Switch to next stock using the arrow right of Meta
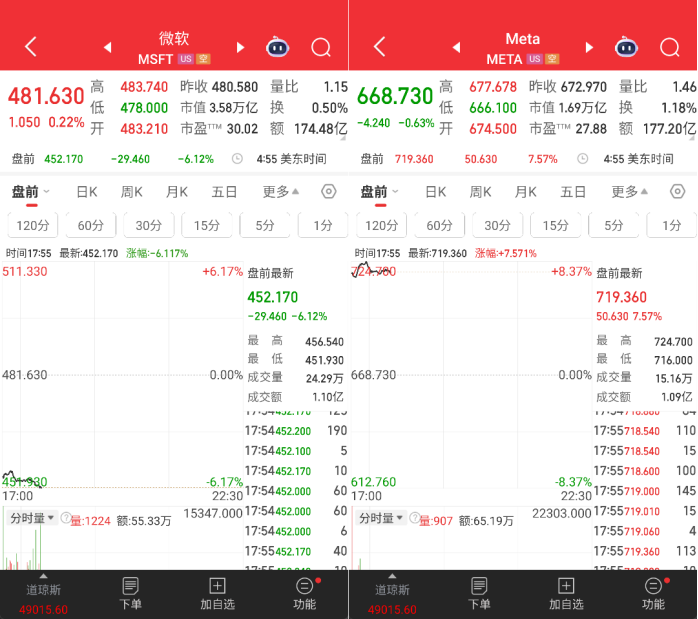This screenshot has height=619, width=698. point(588,47)
